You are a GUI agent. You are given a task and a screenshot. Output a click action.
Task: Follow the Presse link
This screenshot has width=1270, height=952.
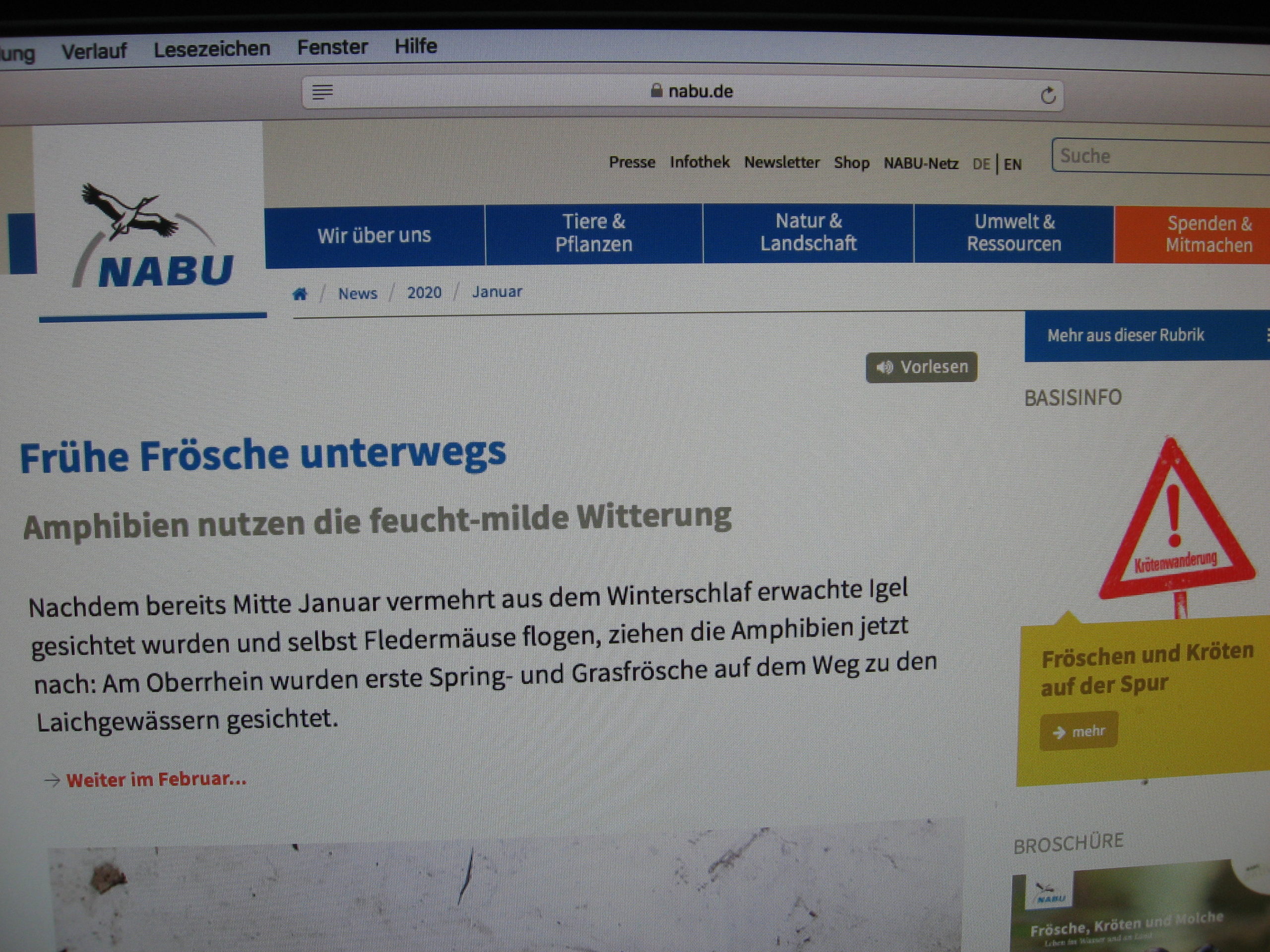point(632,163)
